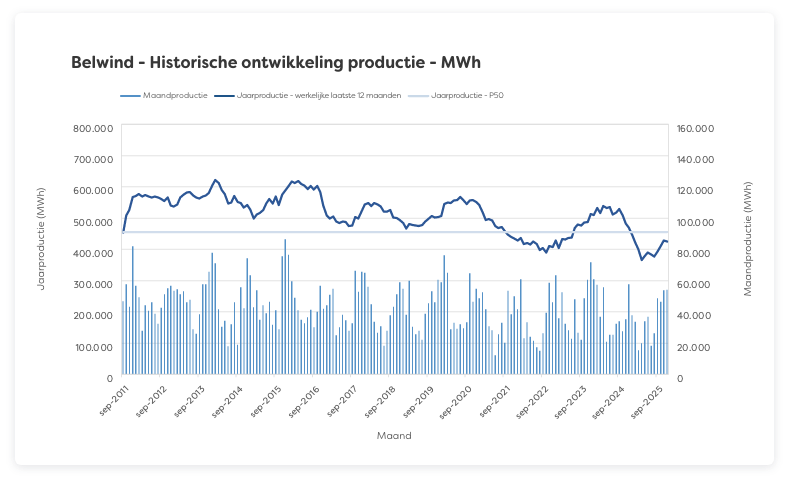Toggle the 'Jaarproductie - P50' legend entry
Image resolution: width=789 pixels, height=482 pixels.
pos(466,95)
